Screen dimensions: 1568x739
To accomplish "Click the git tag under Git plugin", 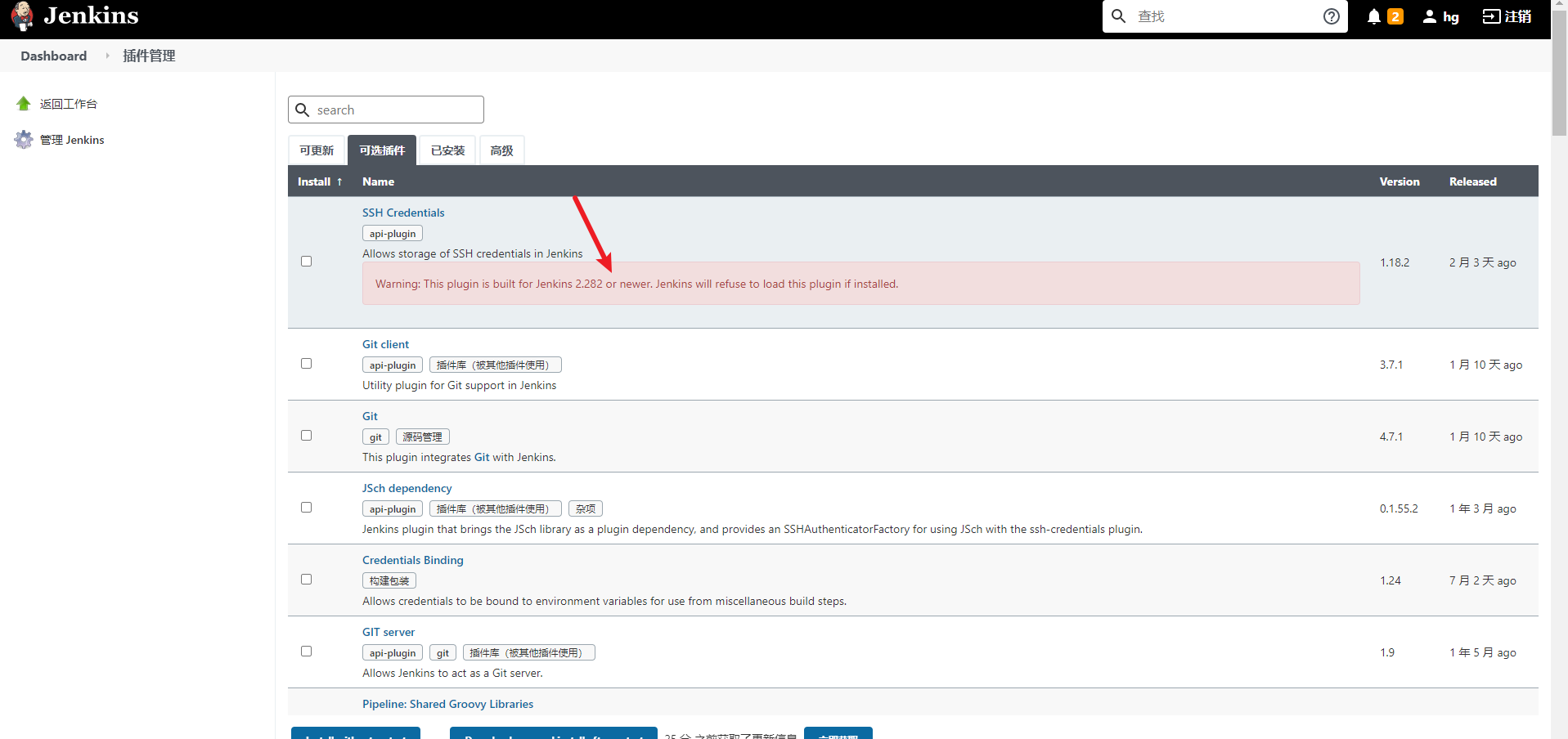I will coord(375,437).
